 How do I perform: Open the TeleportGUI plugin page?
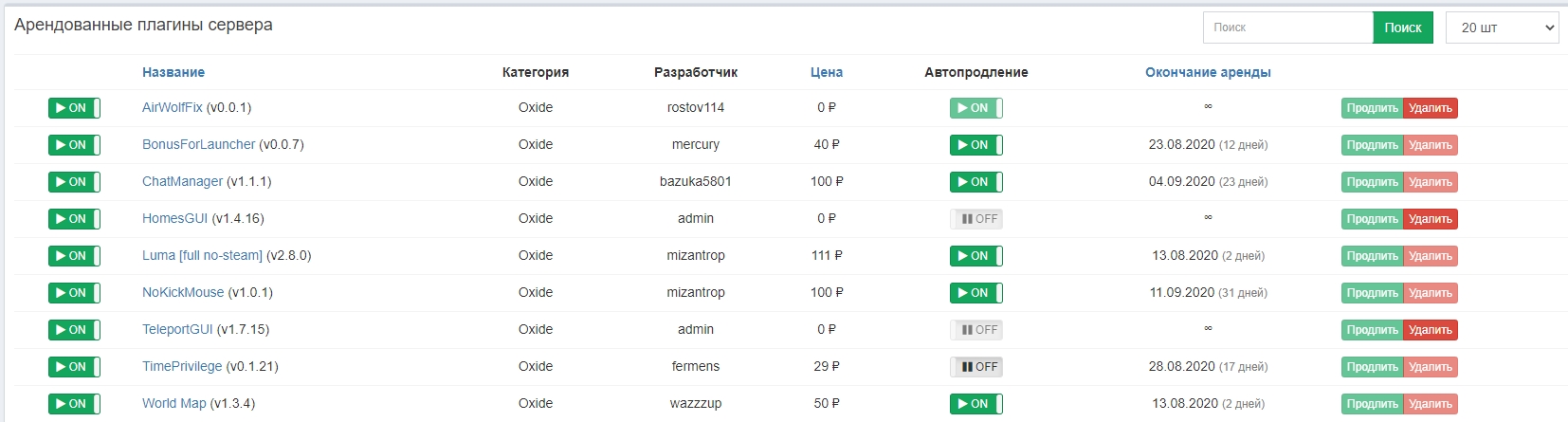177,330
